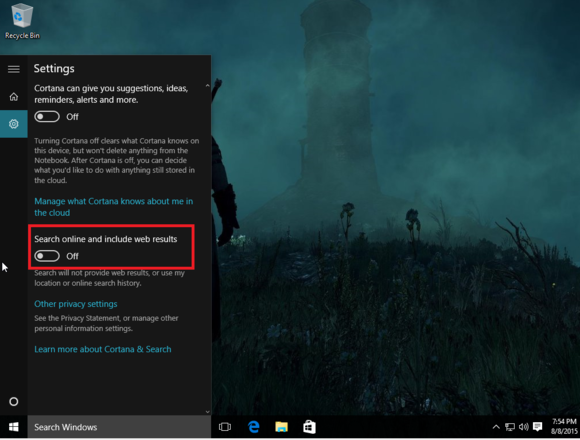Image resolution: width=580 pixels, height=440 pixels.
Task: Click the Cortana circle feedback icon
Action: 14,402
